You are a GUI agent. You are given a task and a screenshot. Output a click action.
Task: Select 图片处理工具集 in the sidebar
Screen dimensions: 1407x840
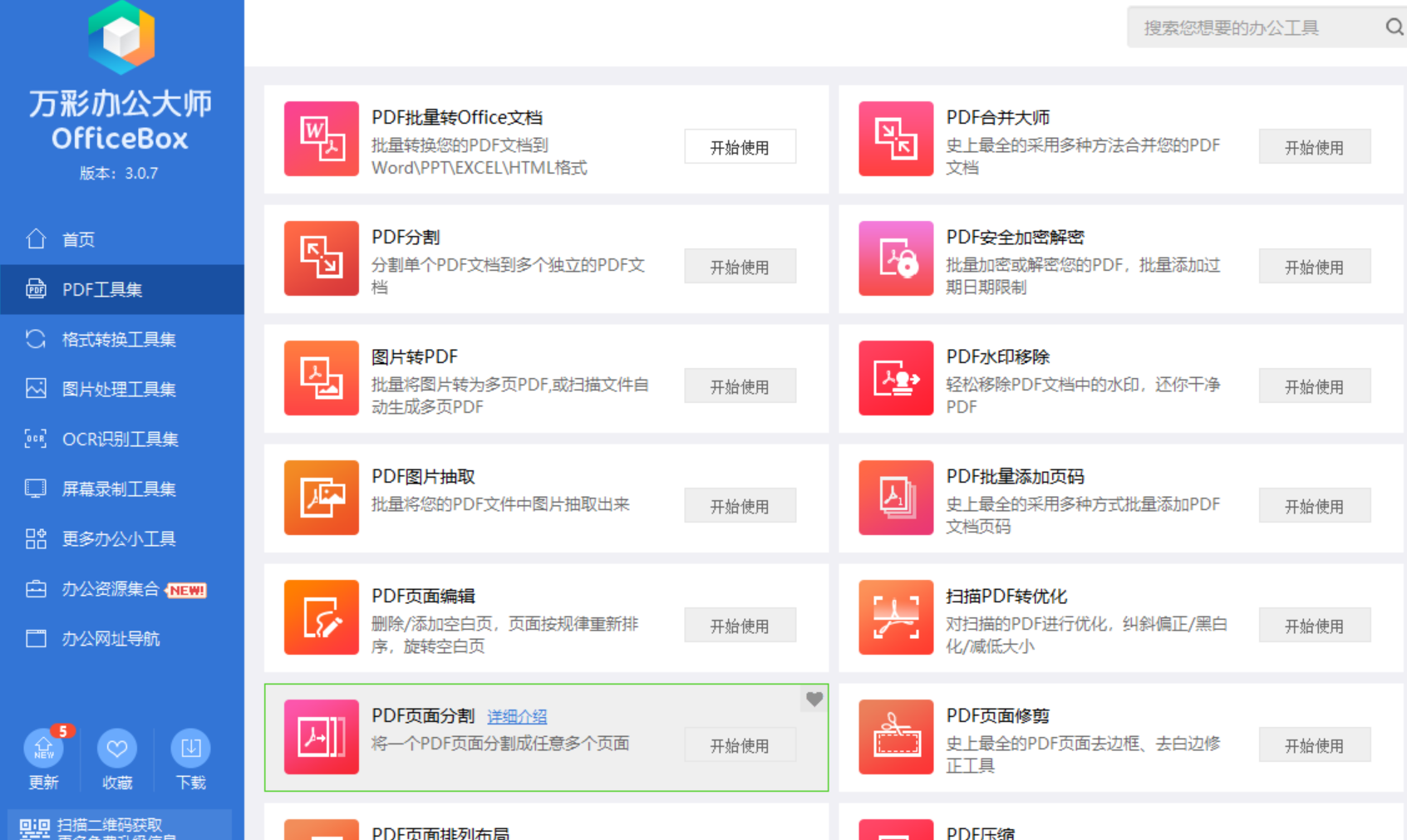pyautogui.click(x=122, y=389)
